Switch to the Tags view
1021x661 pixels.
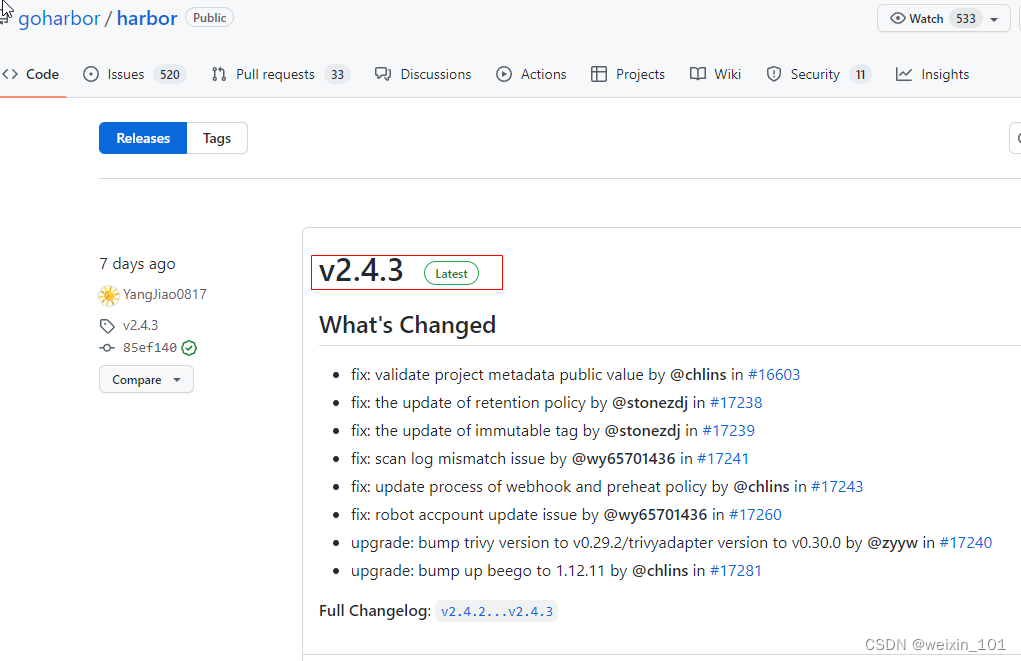[x=217, y=138]
